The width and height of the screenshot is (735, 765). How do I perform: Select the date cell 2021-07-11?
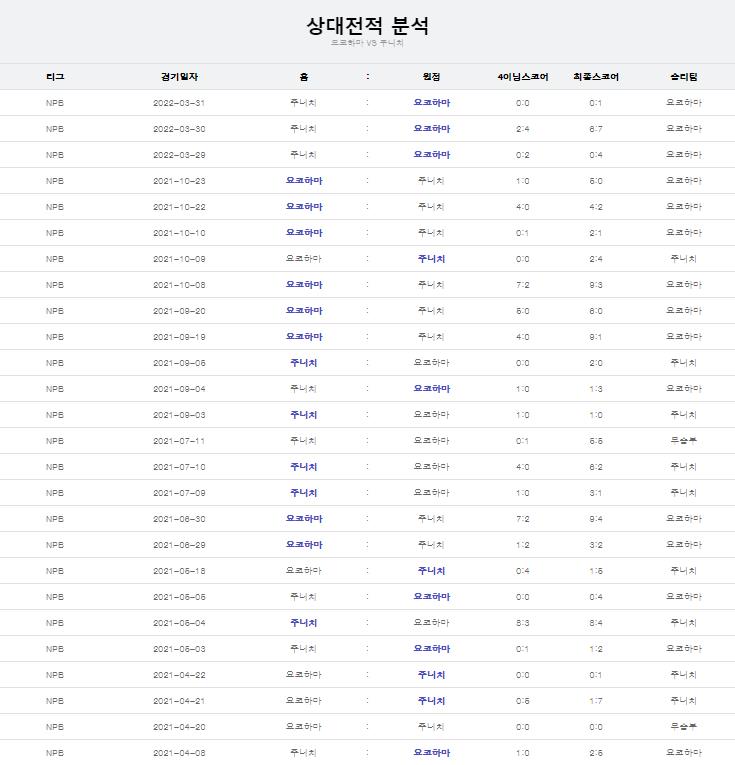(179, 441)
